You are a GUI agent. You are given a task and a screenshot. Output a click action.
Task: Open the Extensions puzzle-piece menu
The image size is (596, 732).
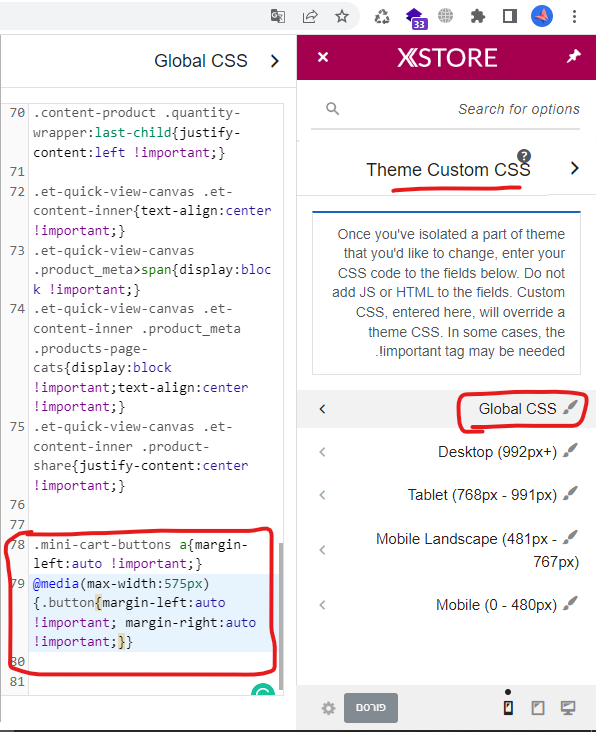[x=477, y=17]
